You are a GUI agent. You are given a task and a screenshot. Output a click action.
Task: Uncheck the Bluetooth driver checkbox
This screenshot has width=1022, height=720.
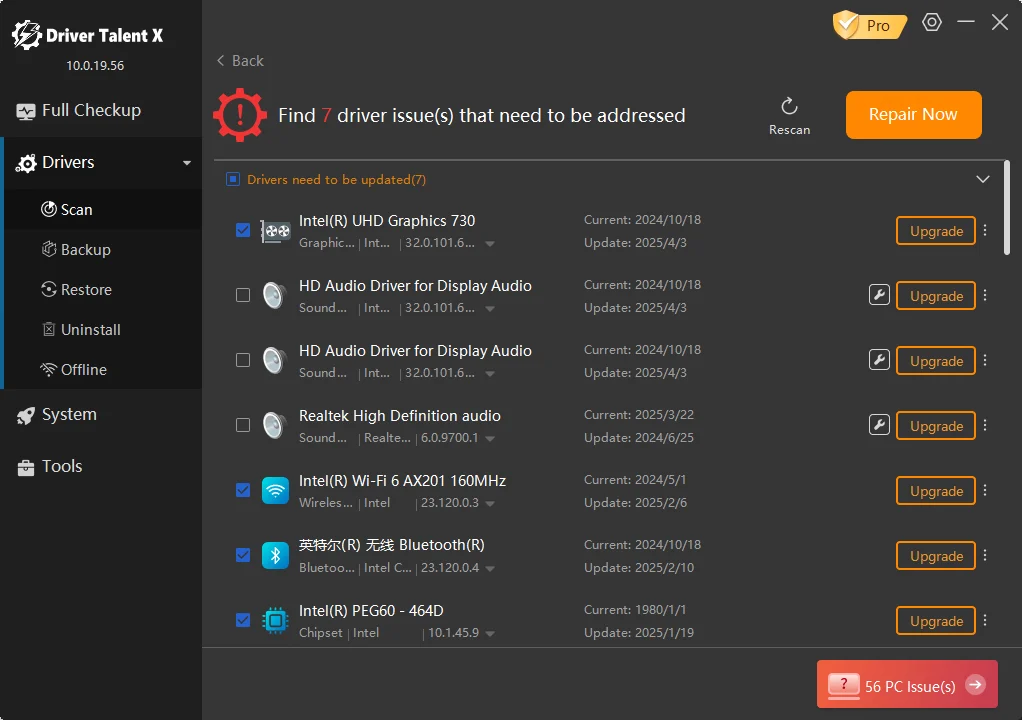pos(243,555)
